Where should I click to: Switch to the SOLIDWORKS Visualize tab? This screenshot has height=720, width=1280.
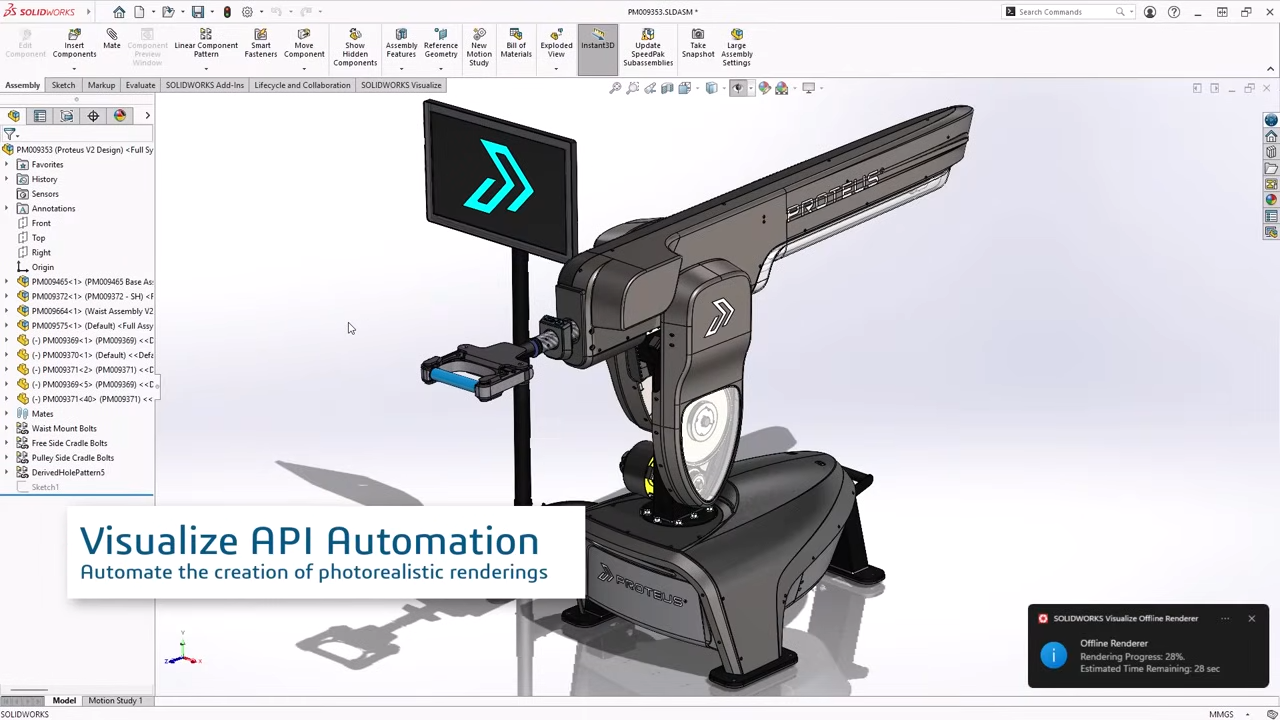pos(401,85)
